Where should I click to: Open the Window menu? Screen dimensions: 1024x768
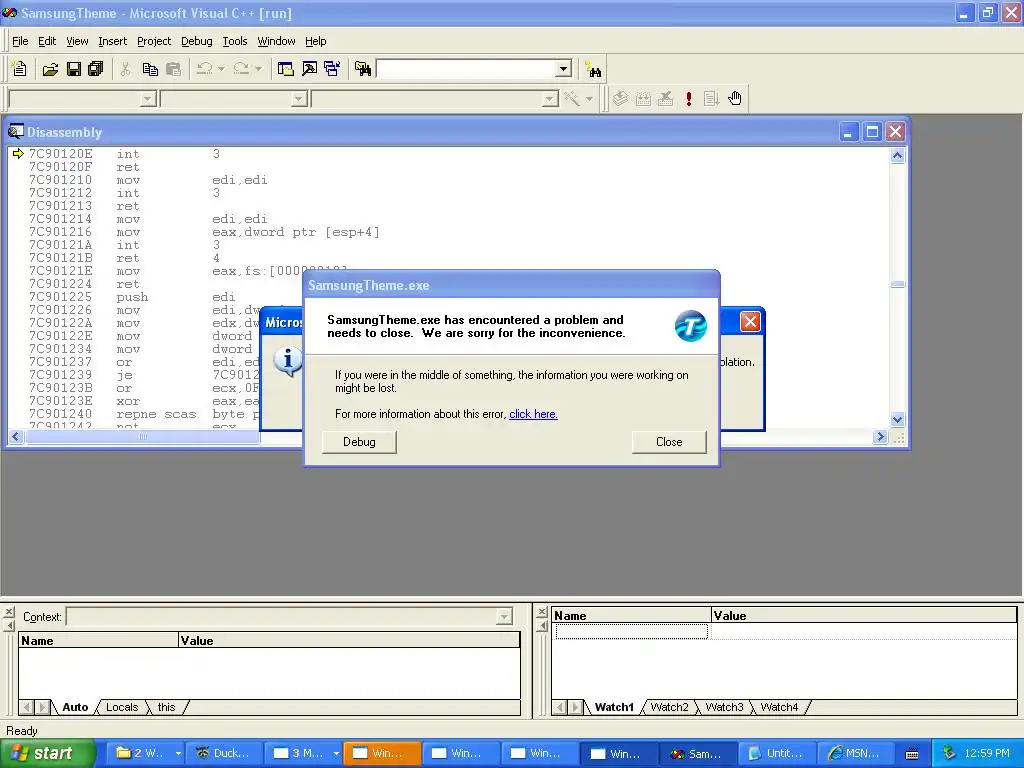(x=276, y=41)
